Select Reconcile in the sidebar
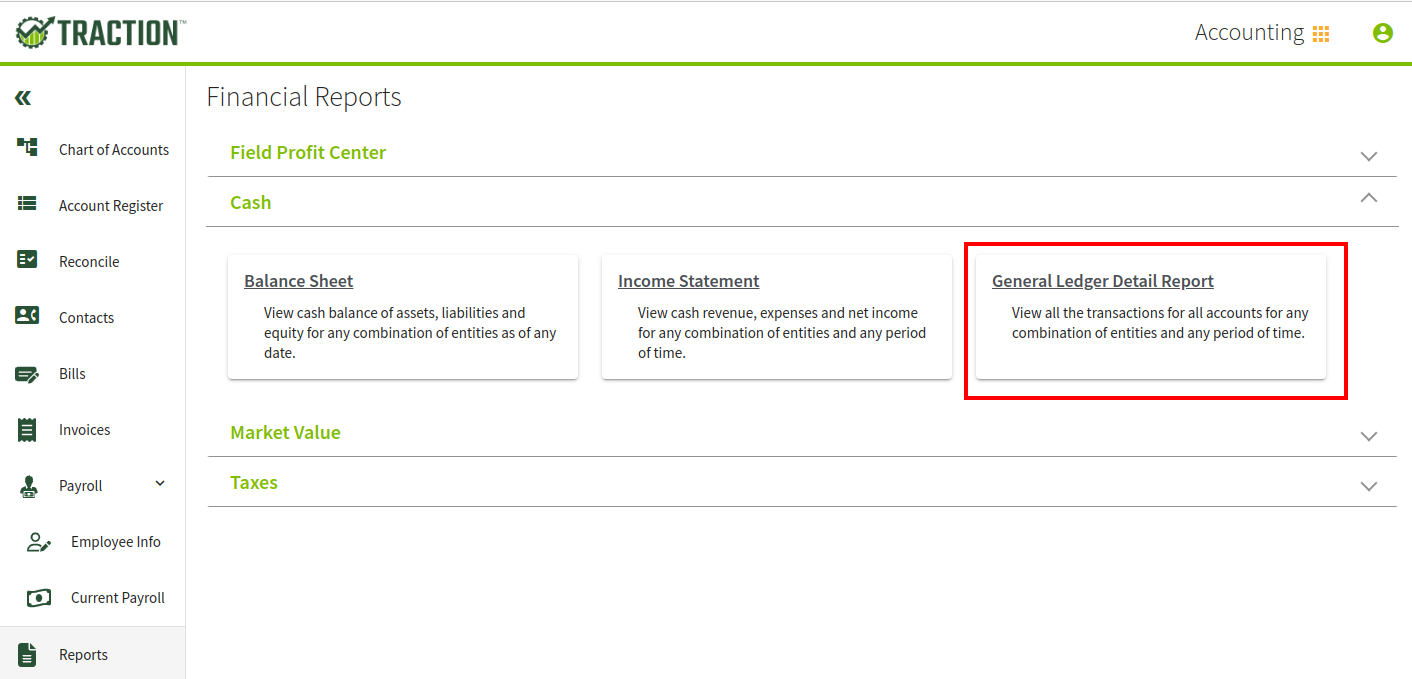The height and width of the screenshot is (679, 1412). click(x=89, y=262)
